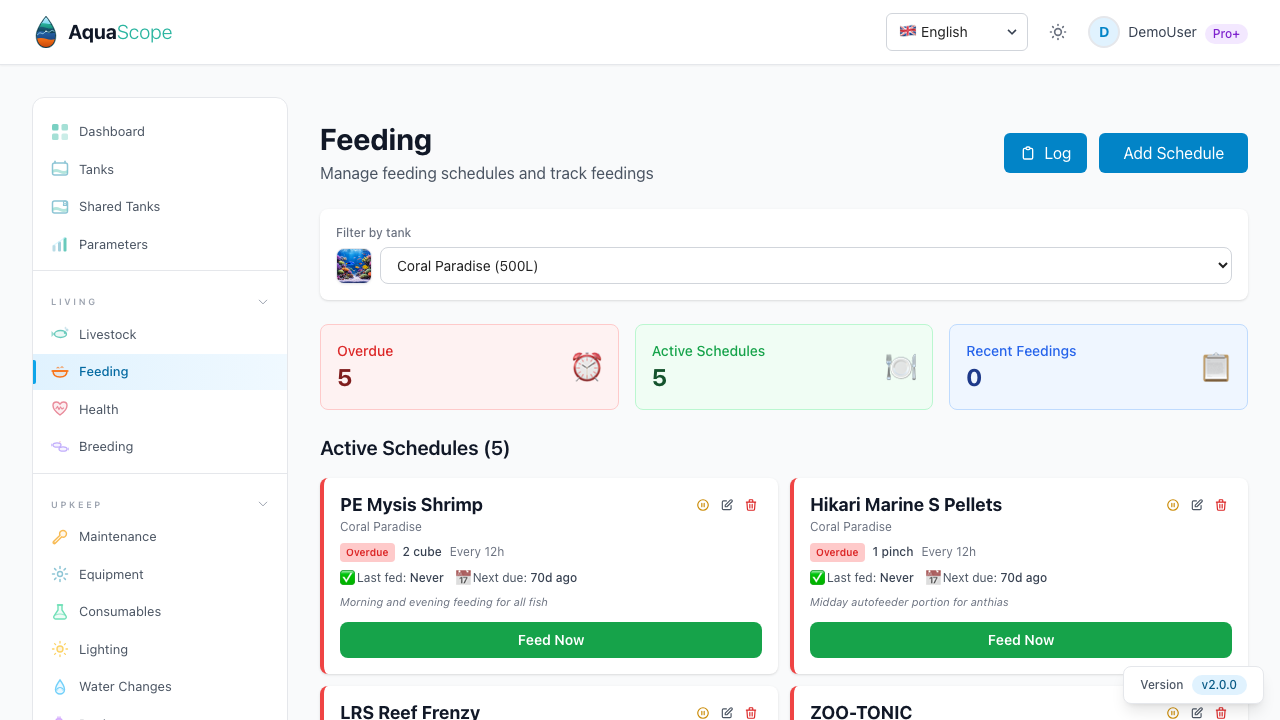The width and height of the screenshot is (1280, 720).
Task: Click the Coral Paradise tank thumbnail
Action: (x=354, y=266)
